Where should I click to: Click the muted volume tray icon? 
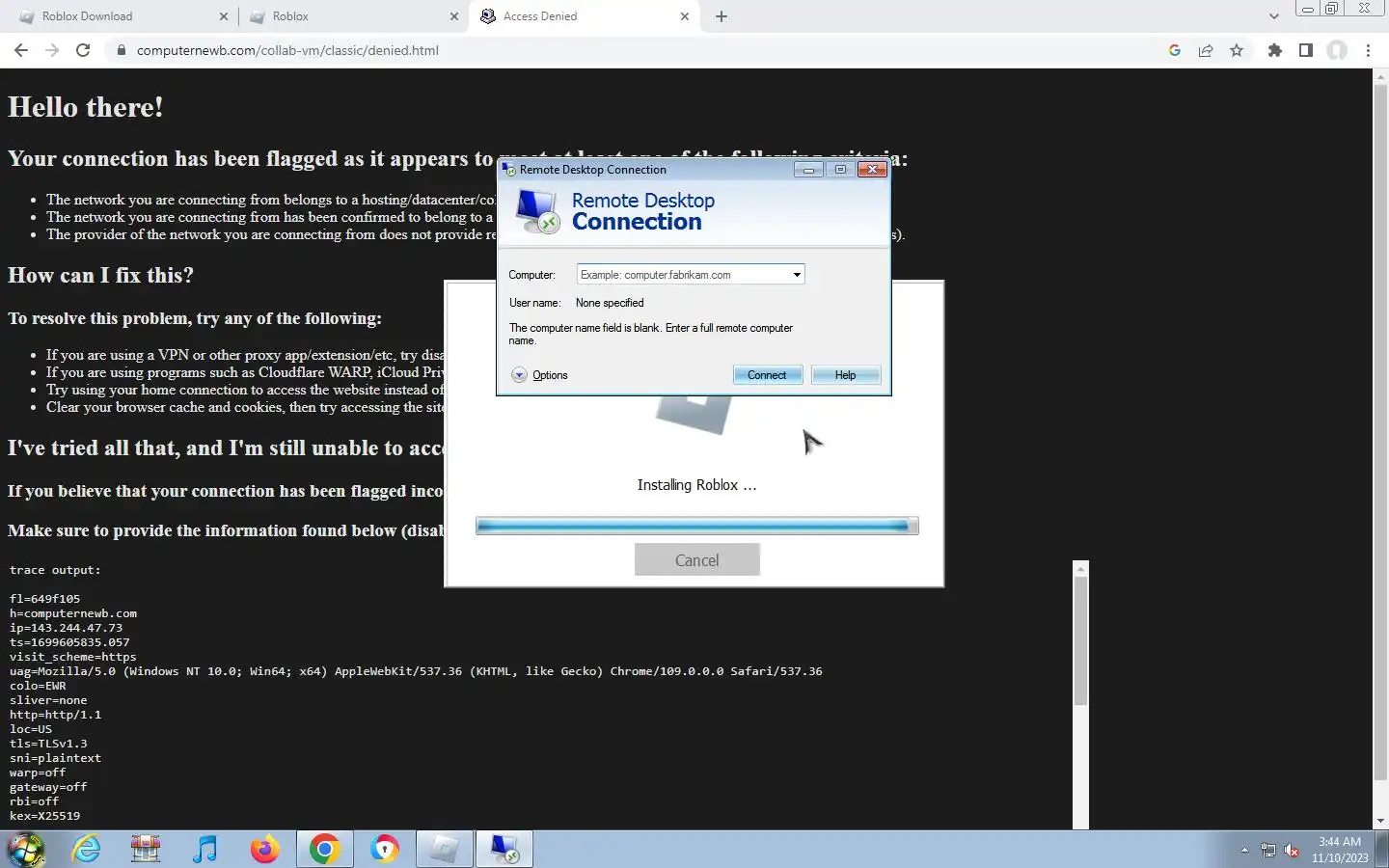(x=1292, y=850)
